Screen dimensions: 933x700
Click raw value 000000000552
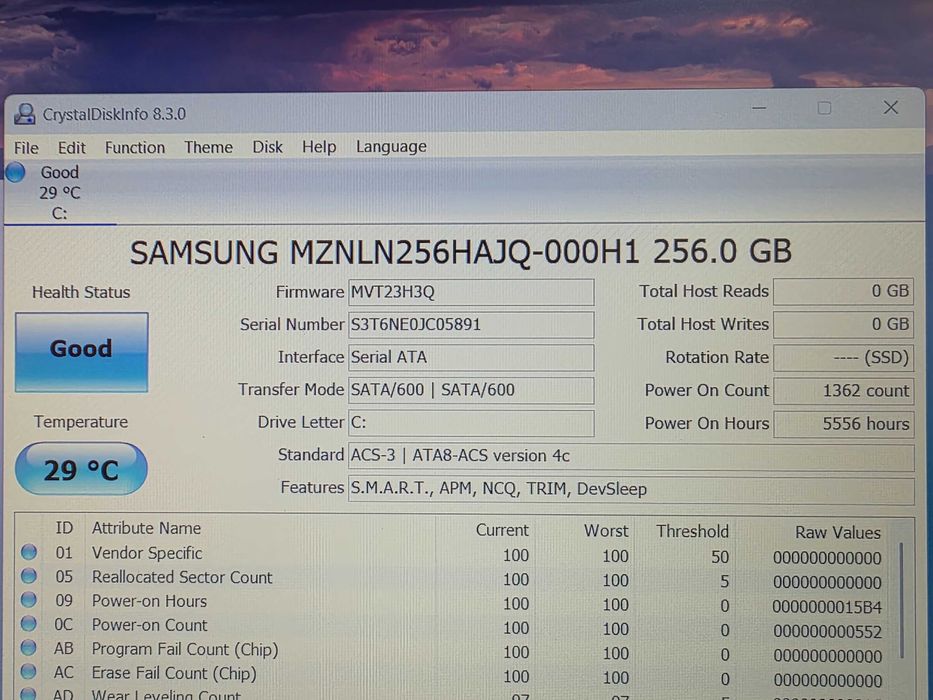point(827,632)
